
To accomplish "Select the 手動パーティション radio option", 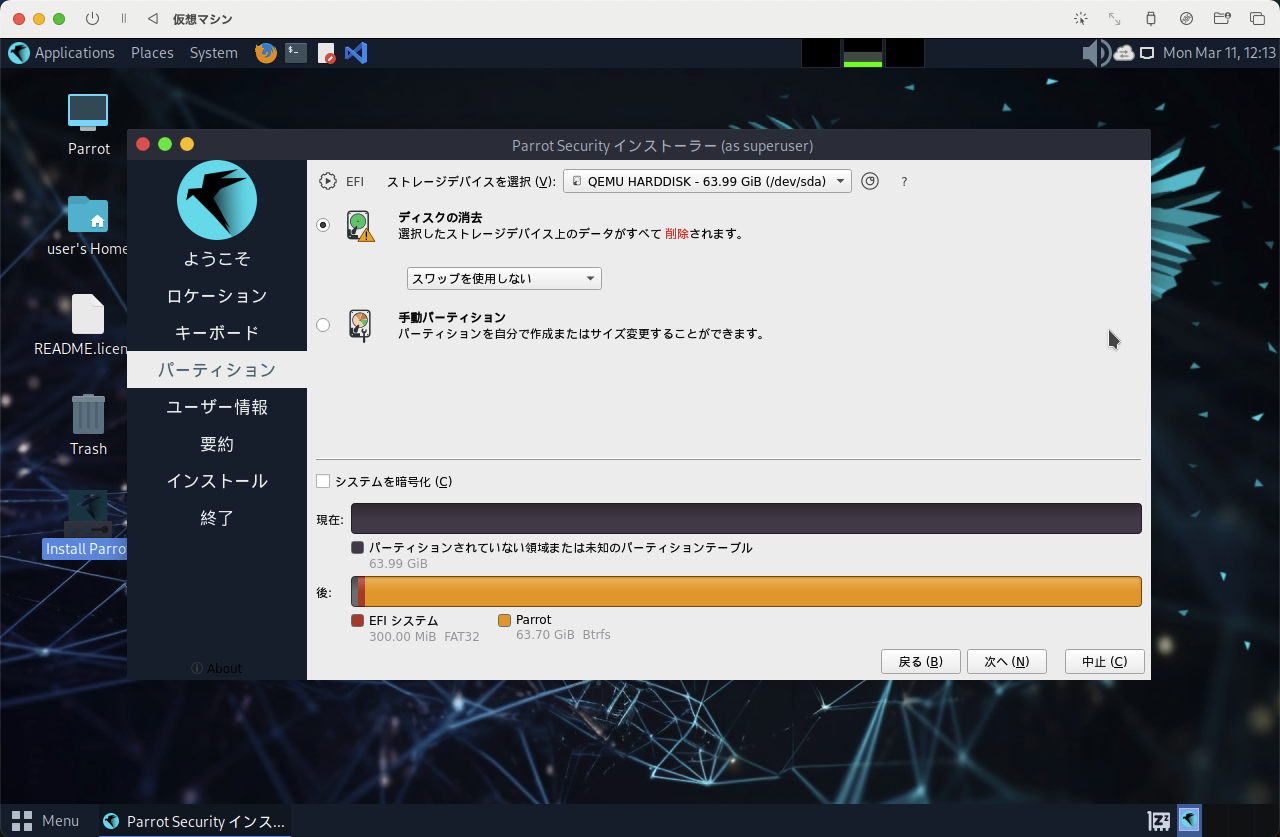I will pos(323,325).
